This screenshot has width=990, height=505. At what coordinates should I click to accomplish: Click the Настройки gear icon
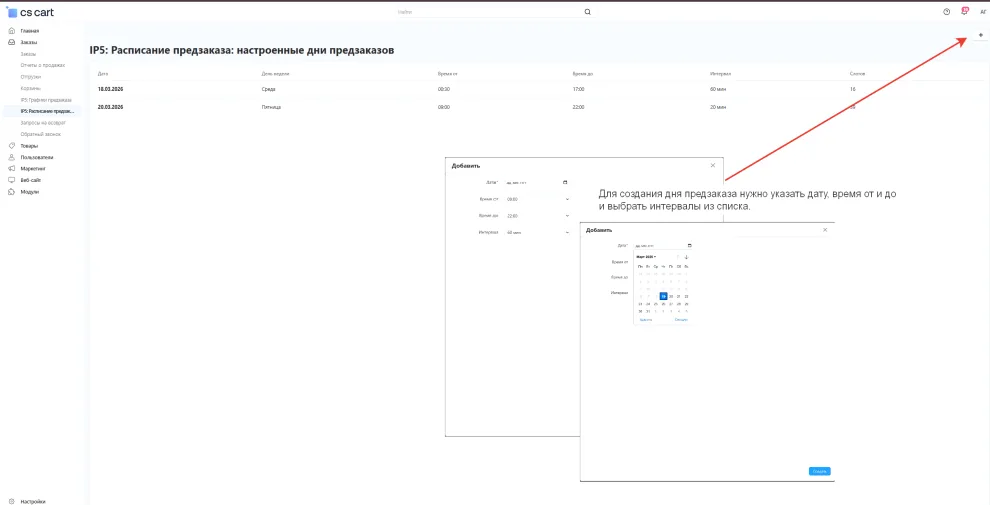point(11,502)
